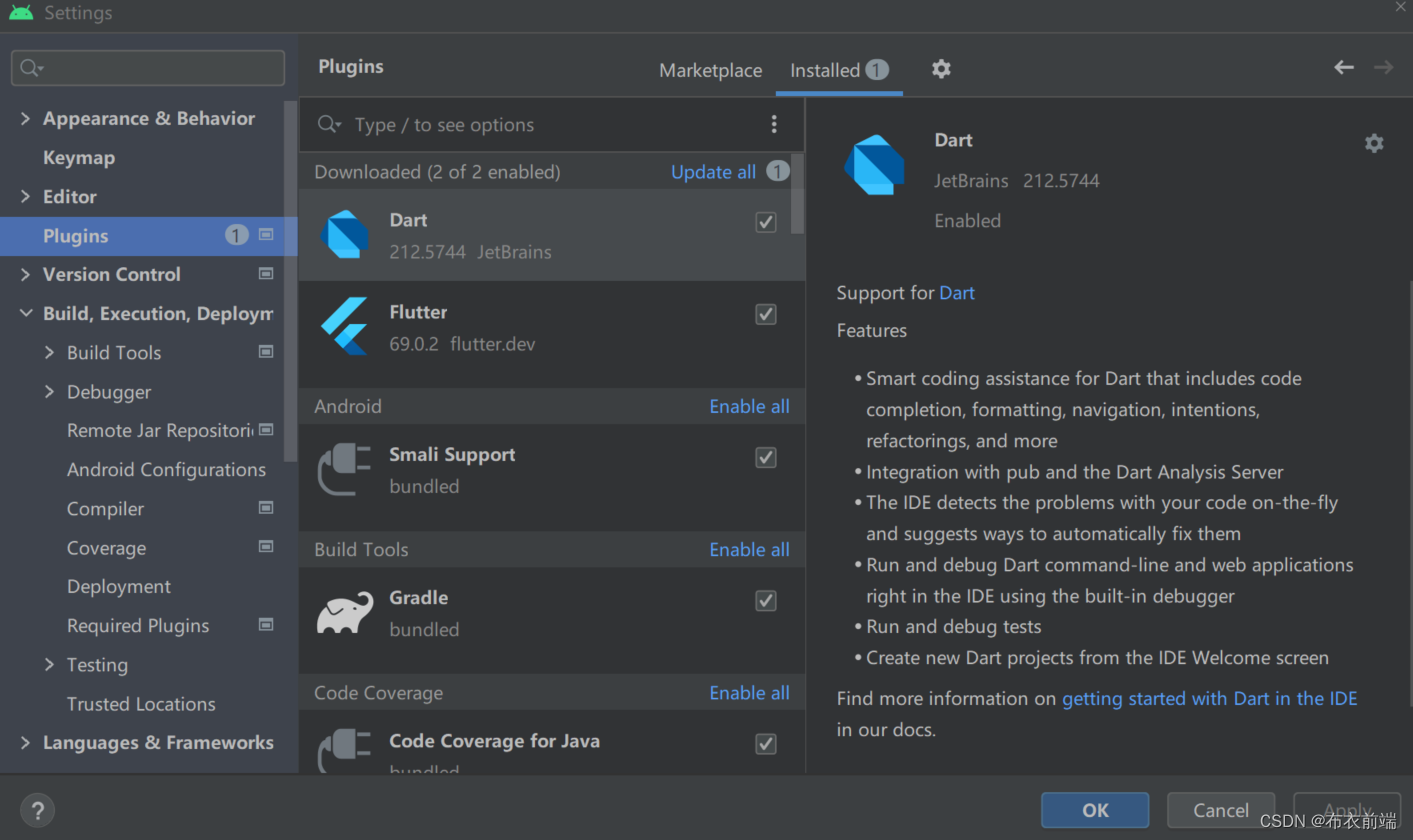Click Enable all for Android plugins
This screenshot has height=840, width=1413.
[749, 406]
